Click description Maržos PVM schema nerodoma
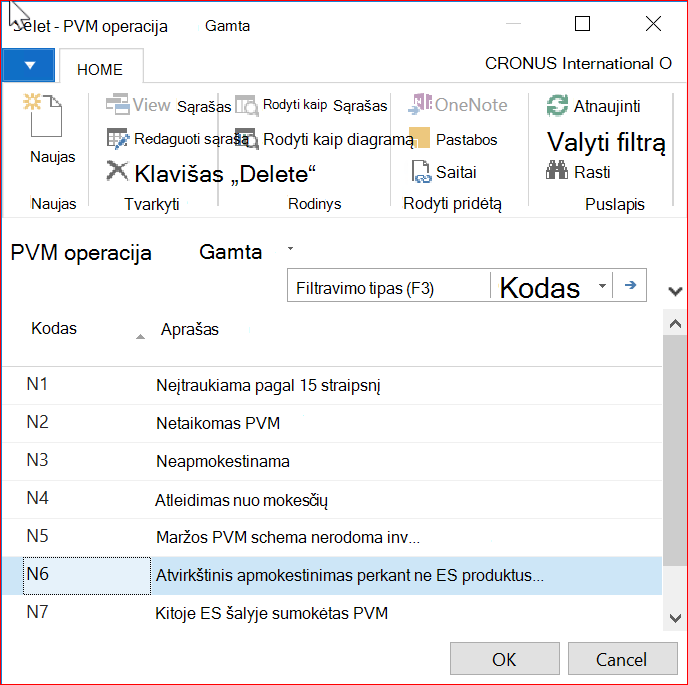This screenshot has height=685, width=688. [288, 538]
